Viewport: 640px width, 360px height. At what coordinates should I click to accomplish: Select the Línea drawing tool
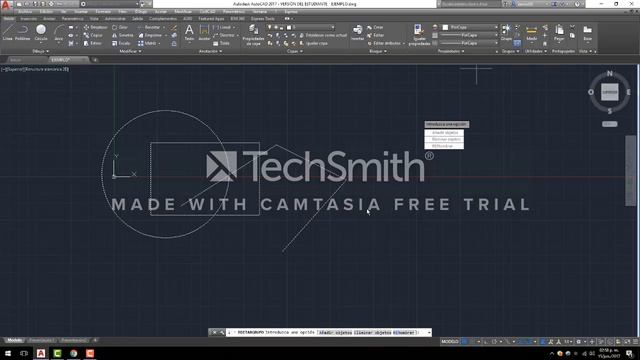pos(8,32)
